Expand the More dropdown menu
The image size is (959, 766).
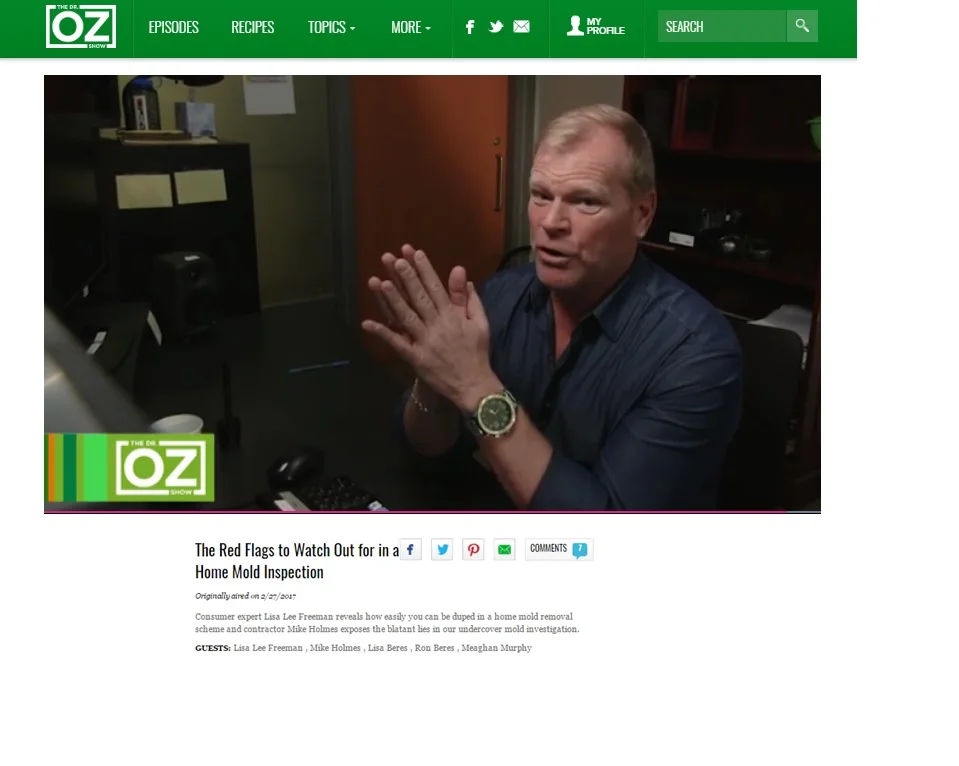point(411,27)
